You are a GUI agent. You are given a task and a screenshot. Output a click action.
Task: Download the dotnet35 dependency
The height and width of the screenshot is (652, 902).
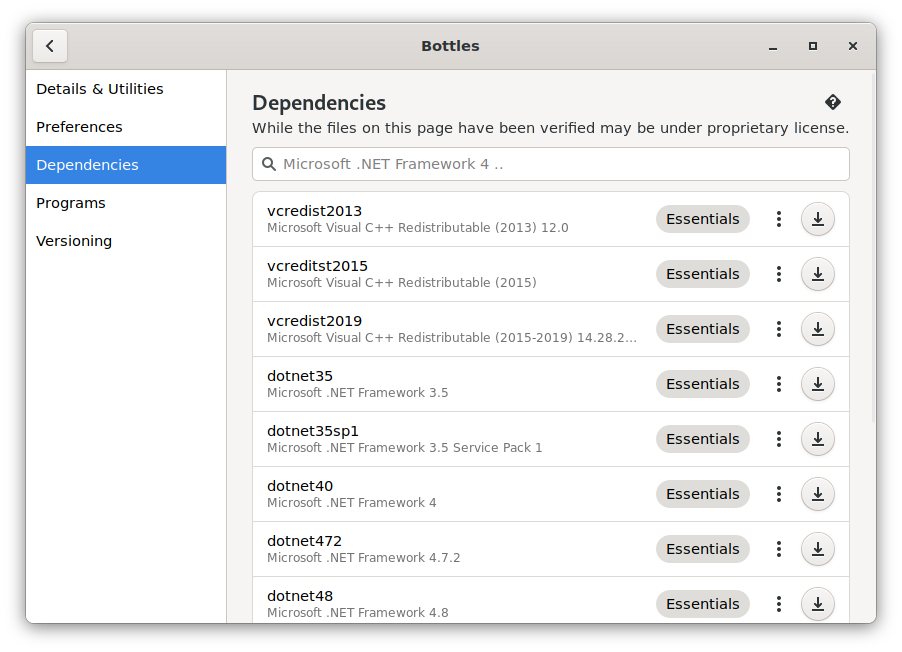coord(817,383)
